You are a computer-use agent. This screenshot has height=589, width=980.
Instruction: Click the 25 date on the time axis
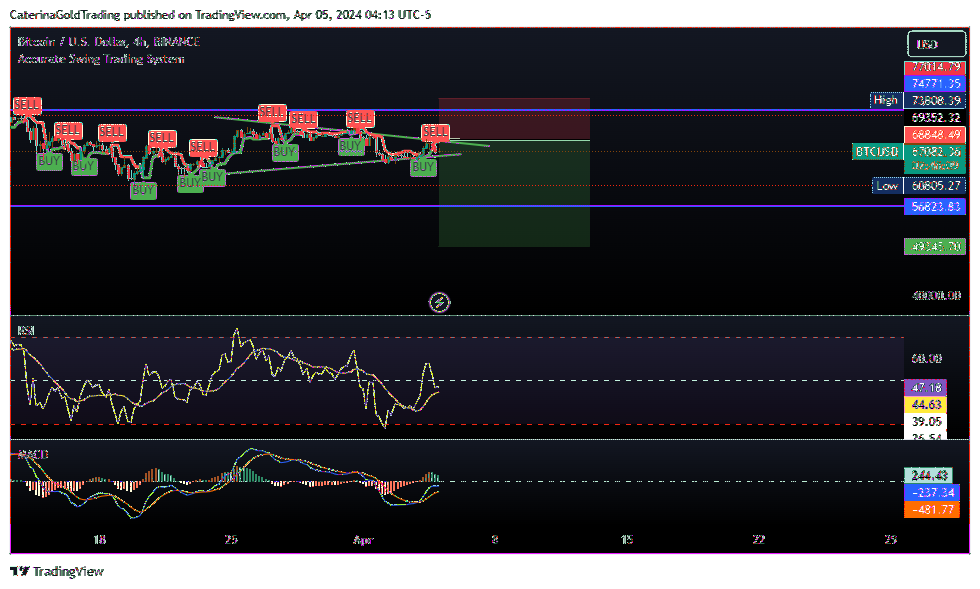click(231, 539)
